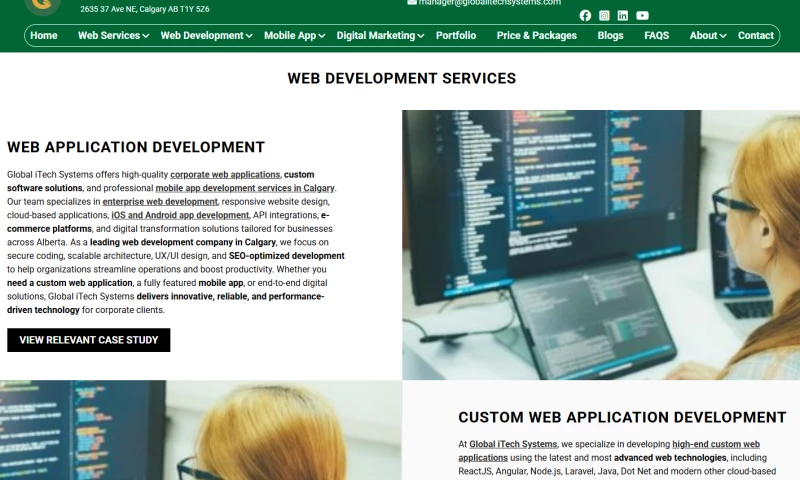The image size is (800, 480).
Task: Expand the Mobile App dropdown
Action: (294, 35)
